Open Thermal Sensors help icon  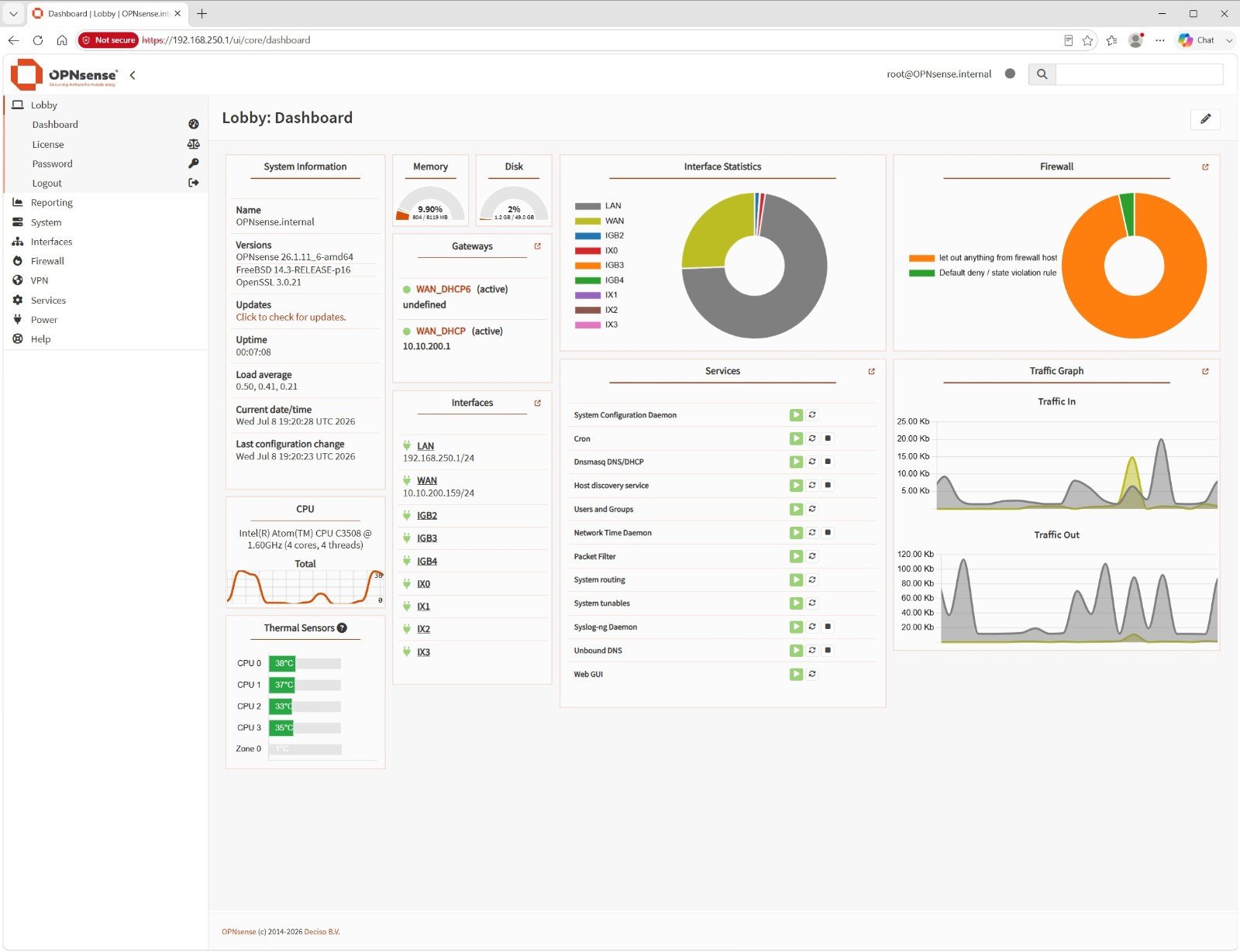[342, 628]
